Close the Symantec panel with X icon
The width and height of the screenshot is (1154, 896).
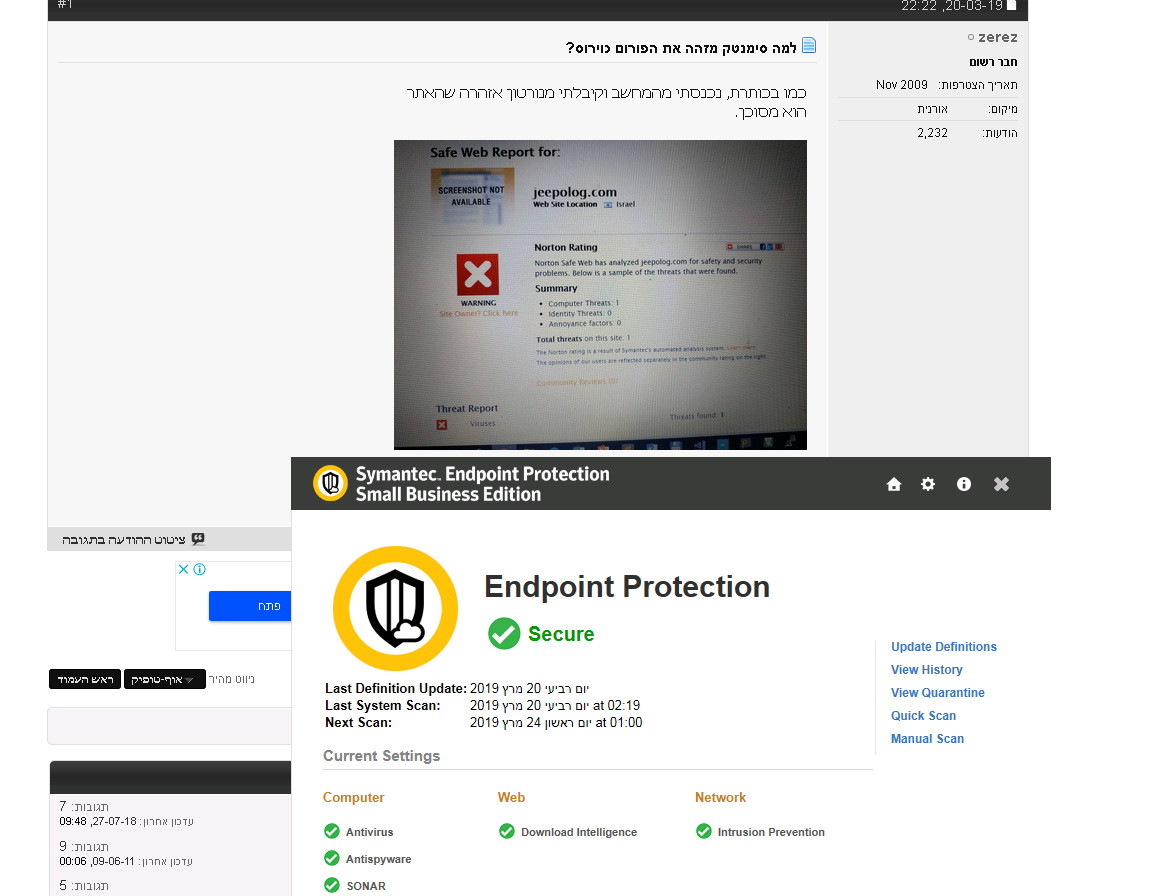[1001, 484]
